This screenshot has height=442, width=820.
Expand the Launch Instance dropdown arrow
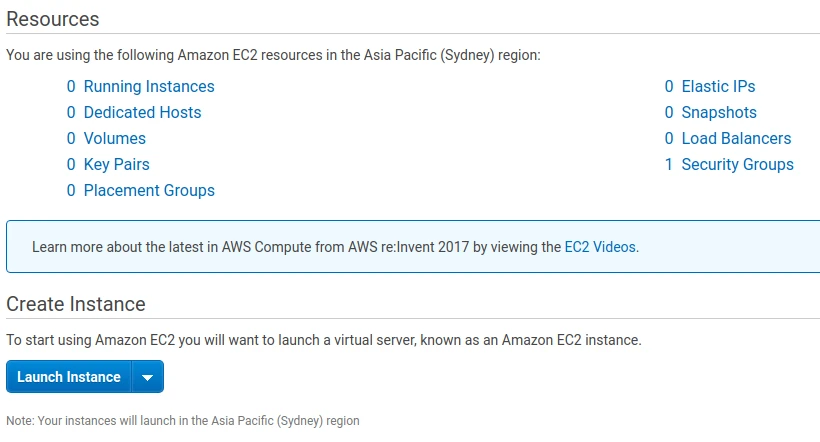click(x=148, y=377)
